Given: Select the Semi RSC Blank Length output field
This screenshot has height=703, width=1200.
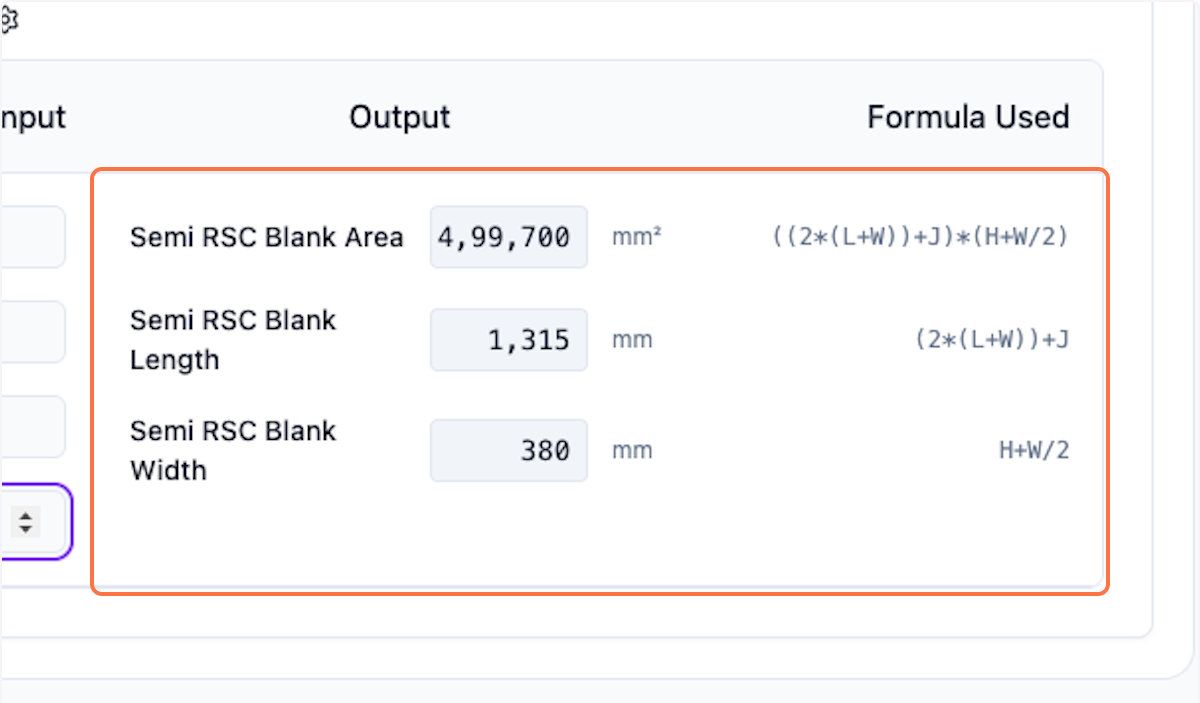Looking at the screenshot, I should 509,340.
